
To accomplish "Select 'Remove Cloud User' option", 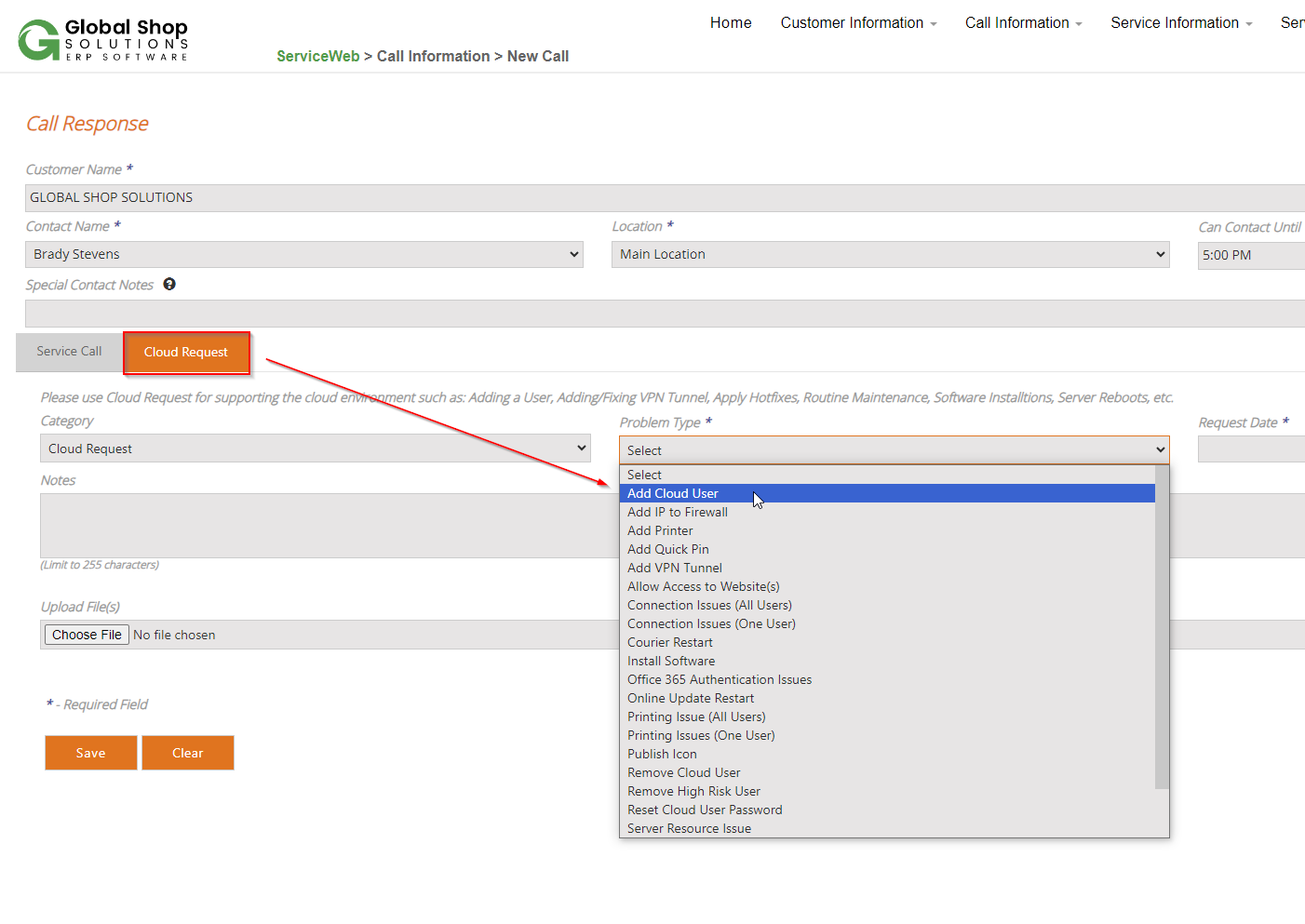I will click(887, 772).
